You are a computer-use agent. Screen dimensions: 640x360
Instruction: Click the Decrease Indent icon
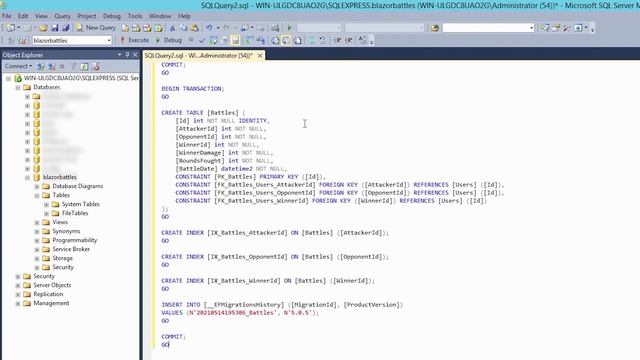pyautogui.click(x=338, y=40)
